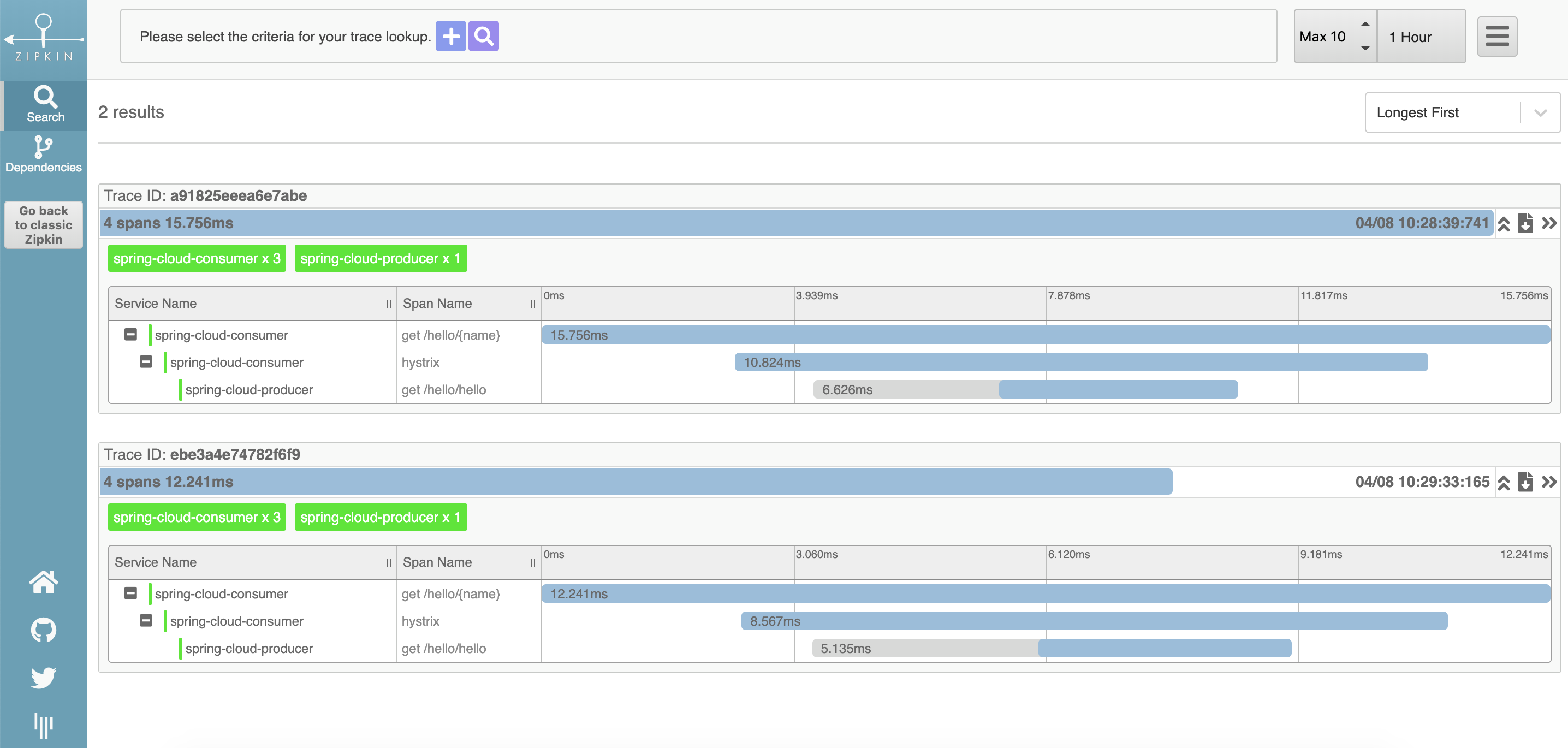This screenshot has height=748, width=1568.
Task: Open the Zipkin home page icon
Action: point(43,582)
